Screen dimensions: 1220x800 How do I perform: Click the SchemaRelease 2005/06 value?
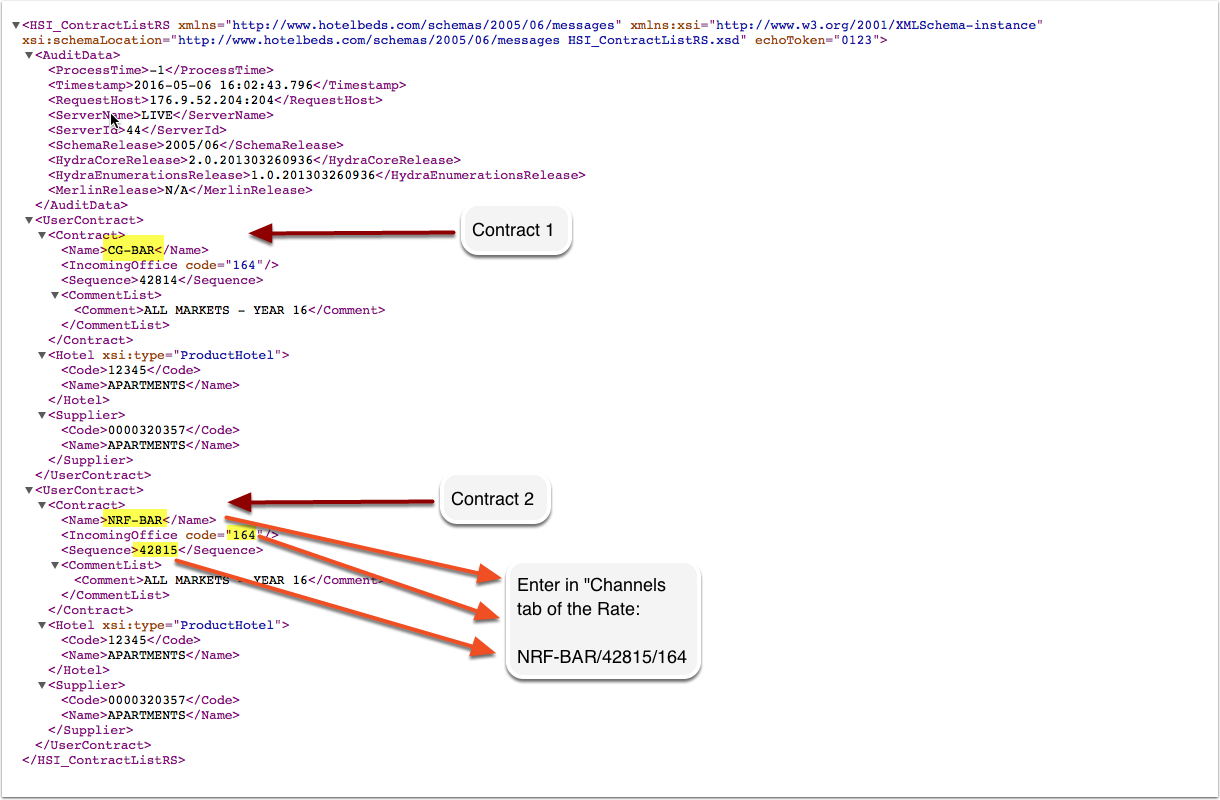[x=192, y=145]
